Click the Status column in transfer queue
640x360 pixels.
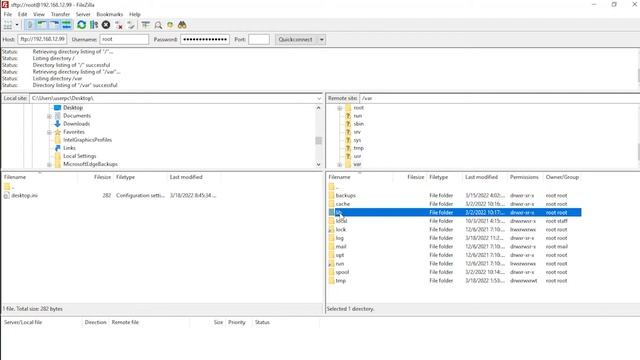(262, 322)
